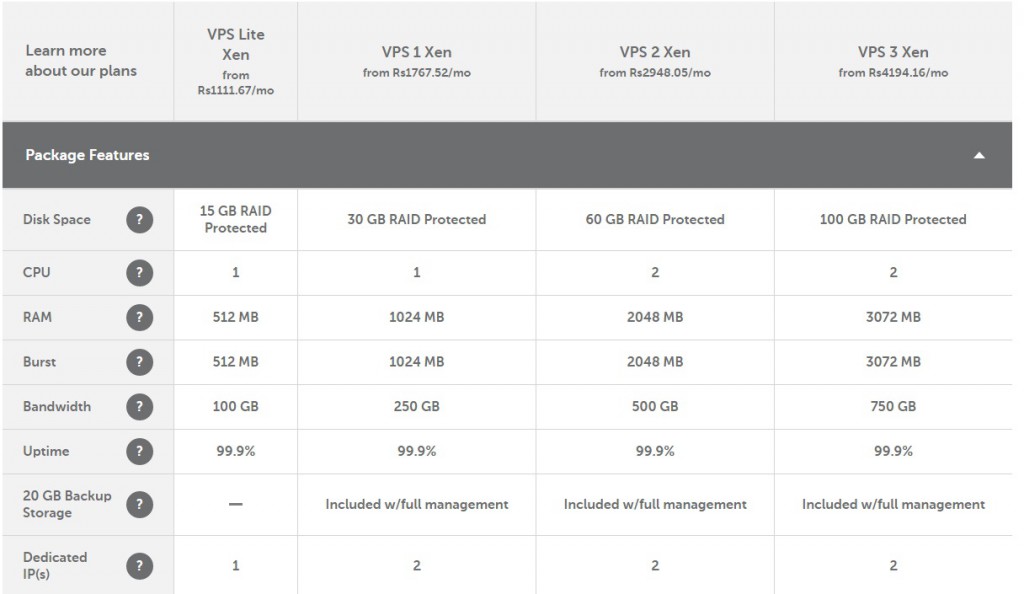Show help for the RAM row
Screen dimensions: 1024x594
tap(139, 317)
